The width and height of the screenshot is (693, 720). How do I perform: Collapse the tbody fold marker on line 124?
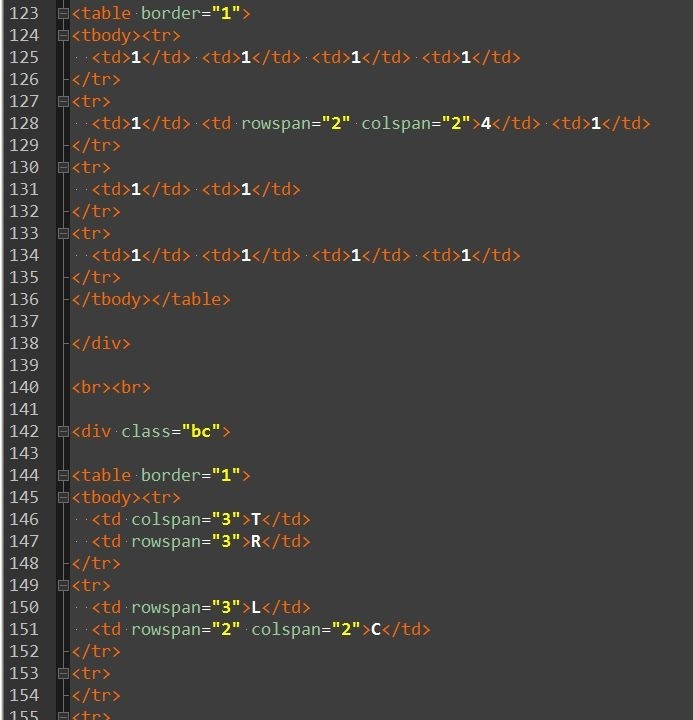pyautogui.click(x=63, y=35)
